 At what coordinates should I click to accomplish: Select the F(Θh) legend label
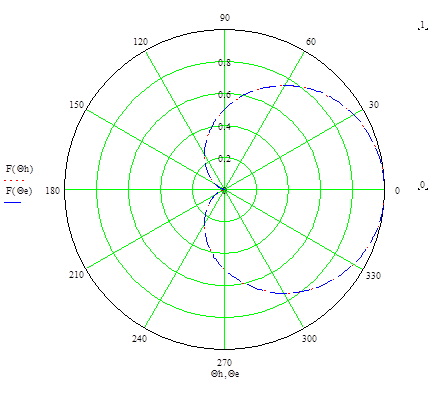(19, 169)
